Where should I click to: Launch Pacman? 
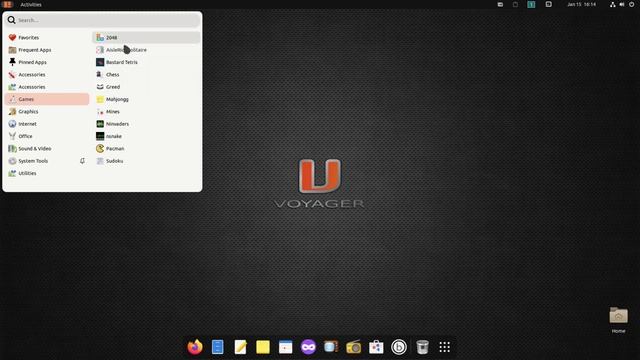pos(146,149)
